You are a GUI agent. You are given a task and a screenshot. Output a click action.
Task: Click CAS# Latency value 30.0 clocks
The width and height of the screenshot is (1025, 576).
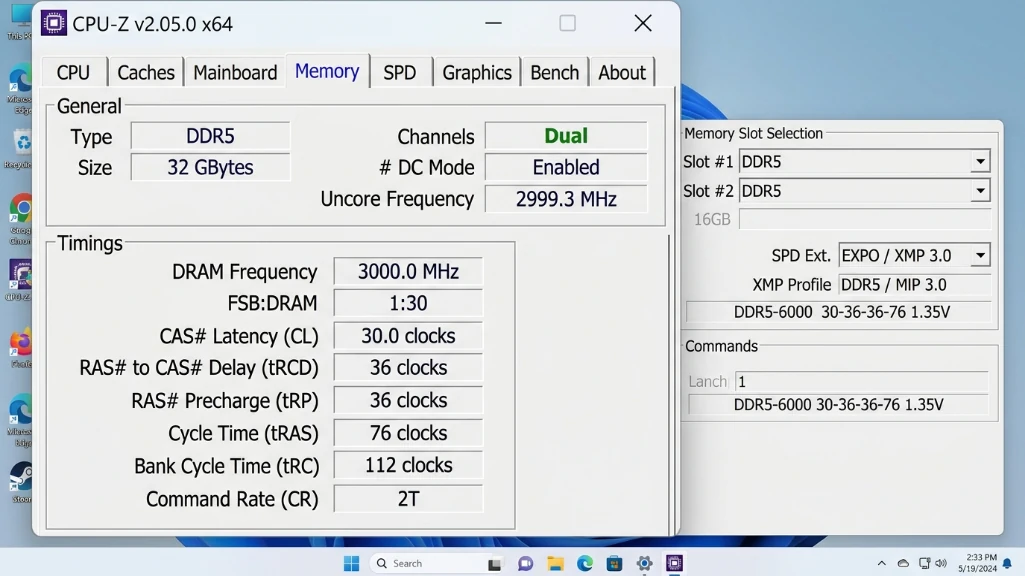click(x=408, y=336)
